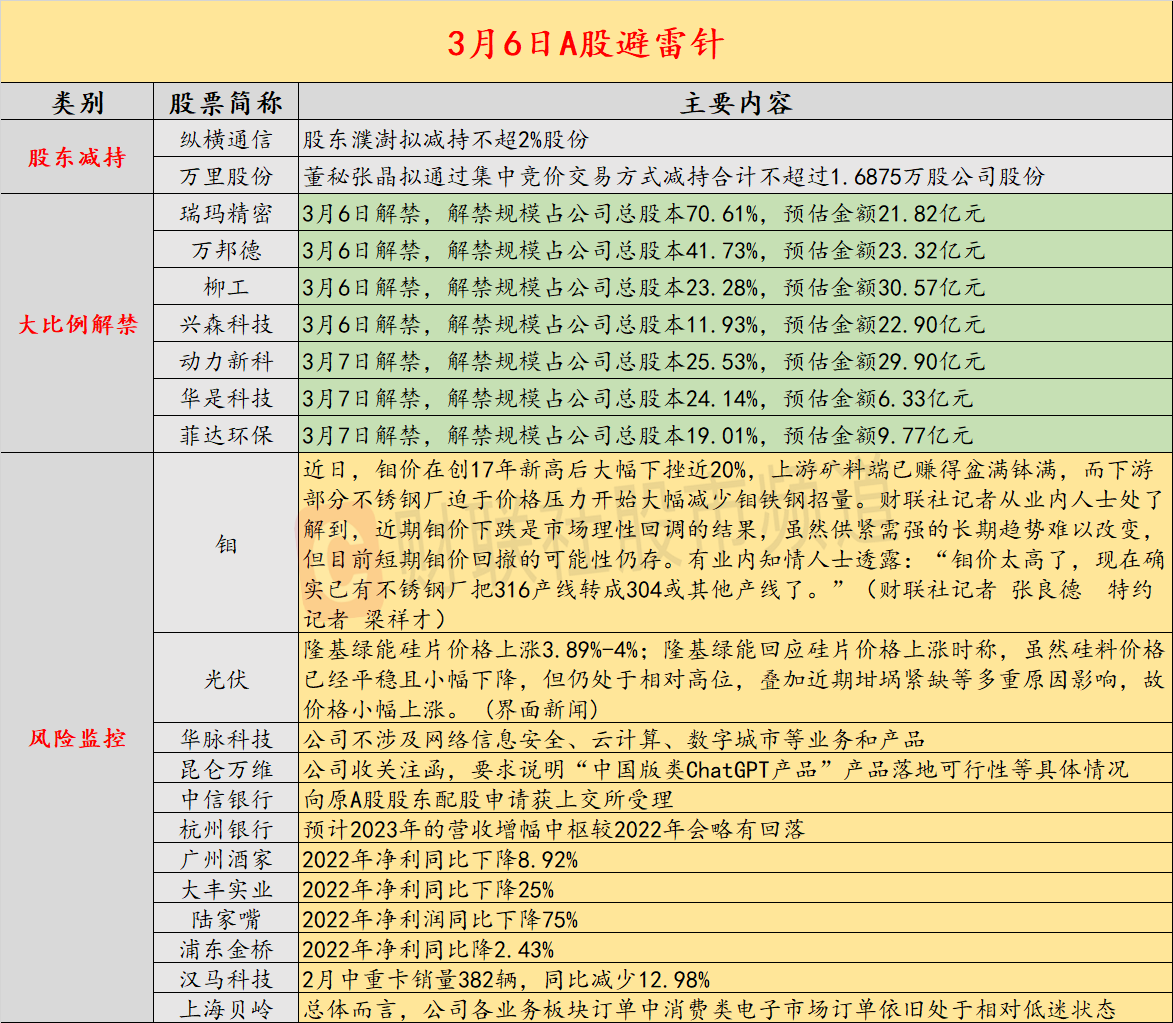Click the "动力新科" stock name
The width and height of the screenshot is (1173, 1023).
[x=226, y=361]
